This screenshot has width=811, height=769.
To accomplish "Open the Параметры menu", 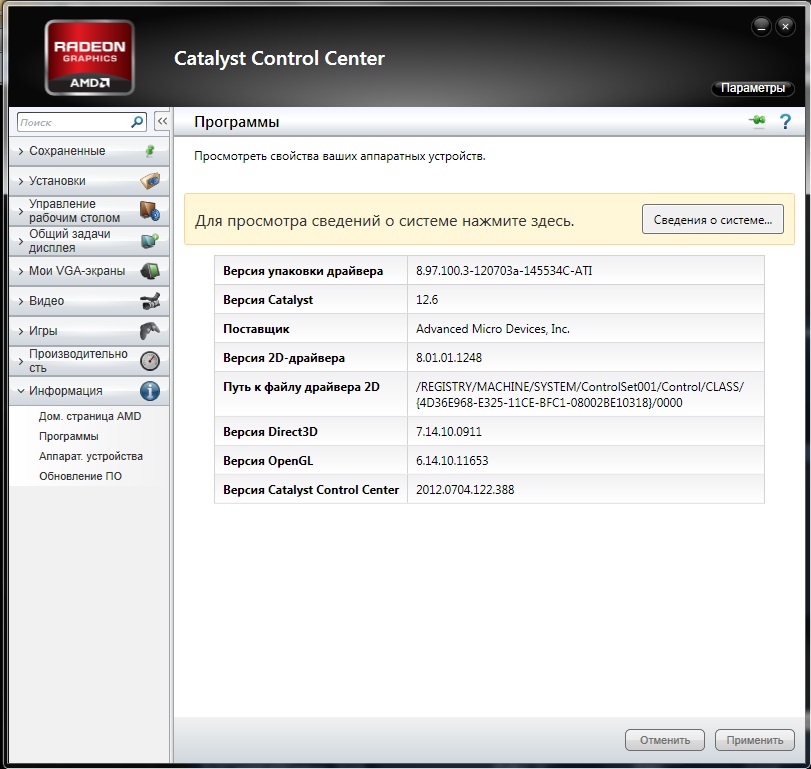I will 753,88.
